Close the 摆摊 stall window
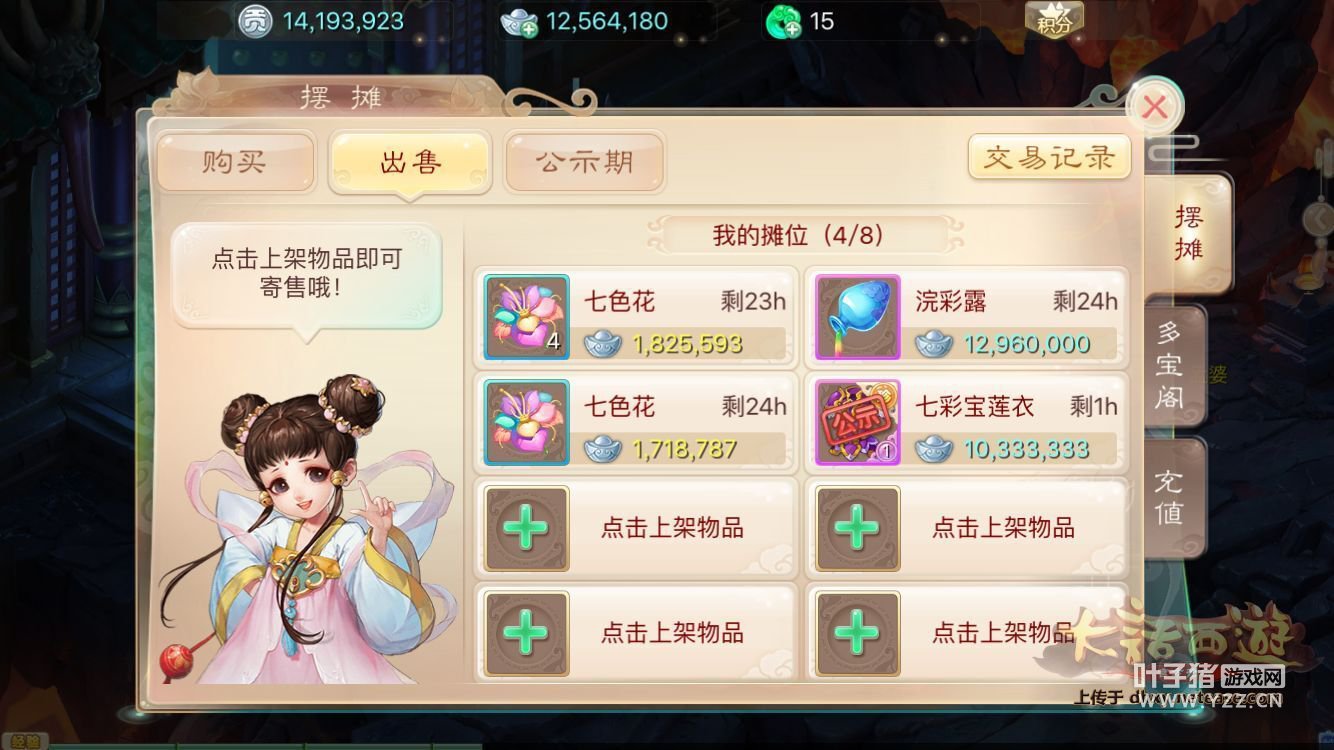This screenshot has width=1334, height=750. coord(1155,107)
